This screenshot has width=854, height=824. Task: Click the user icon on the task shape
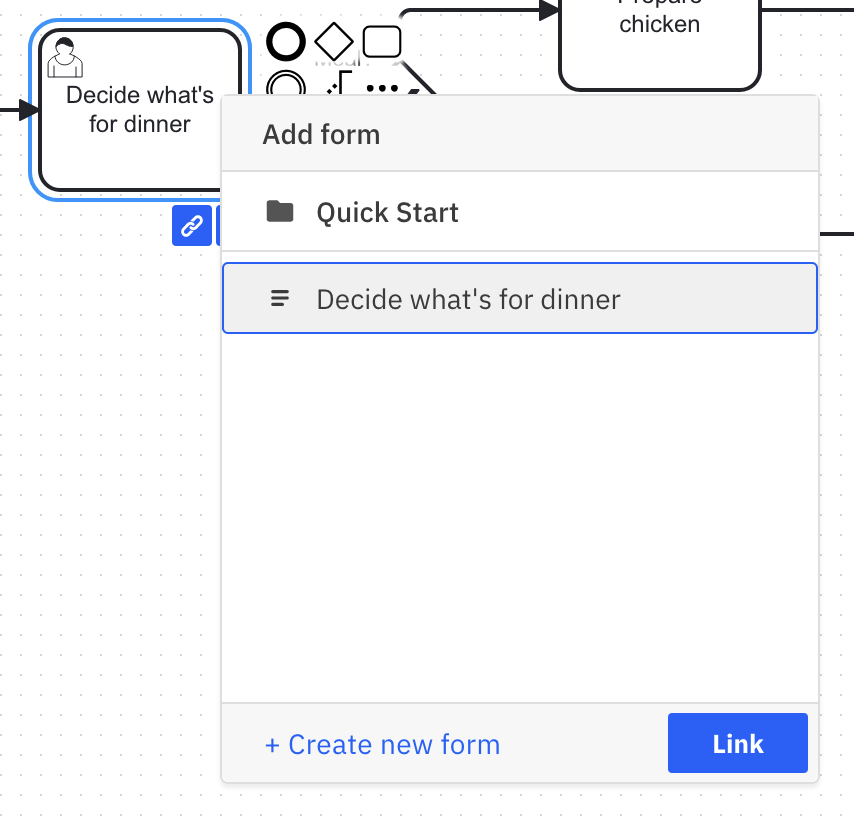coord(64,58)
